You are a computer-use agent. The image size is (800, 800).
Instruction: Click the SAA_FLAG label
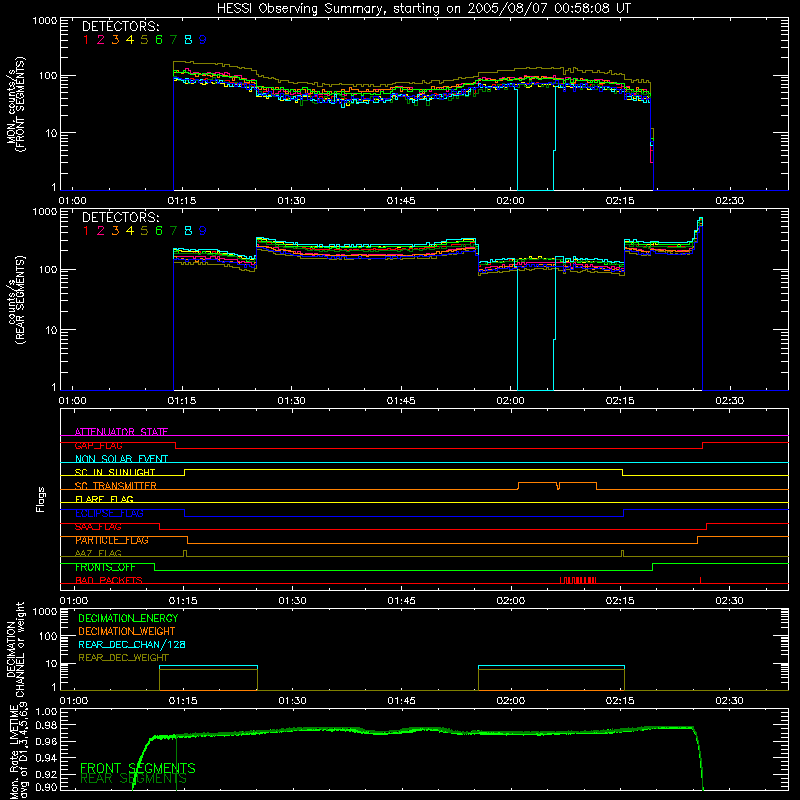pyautogui.click(x=98, y=527)
